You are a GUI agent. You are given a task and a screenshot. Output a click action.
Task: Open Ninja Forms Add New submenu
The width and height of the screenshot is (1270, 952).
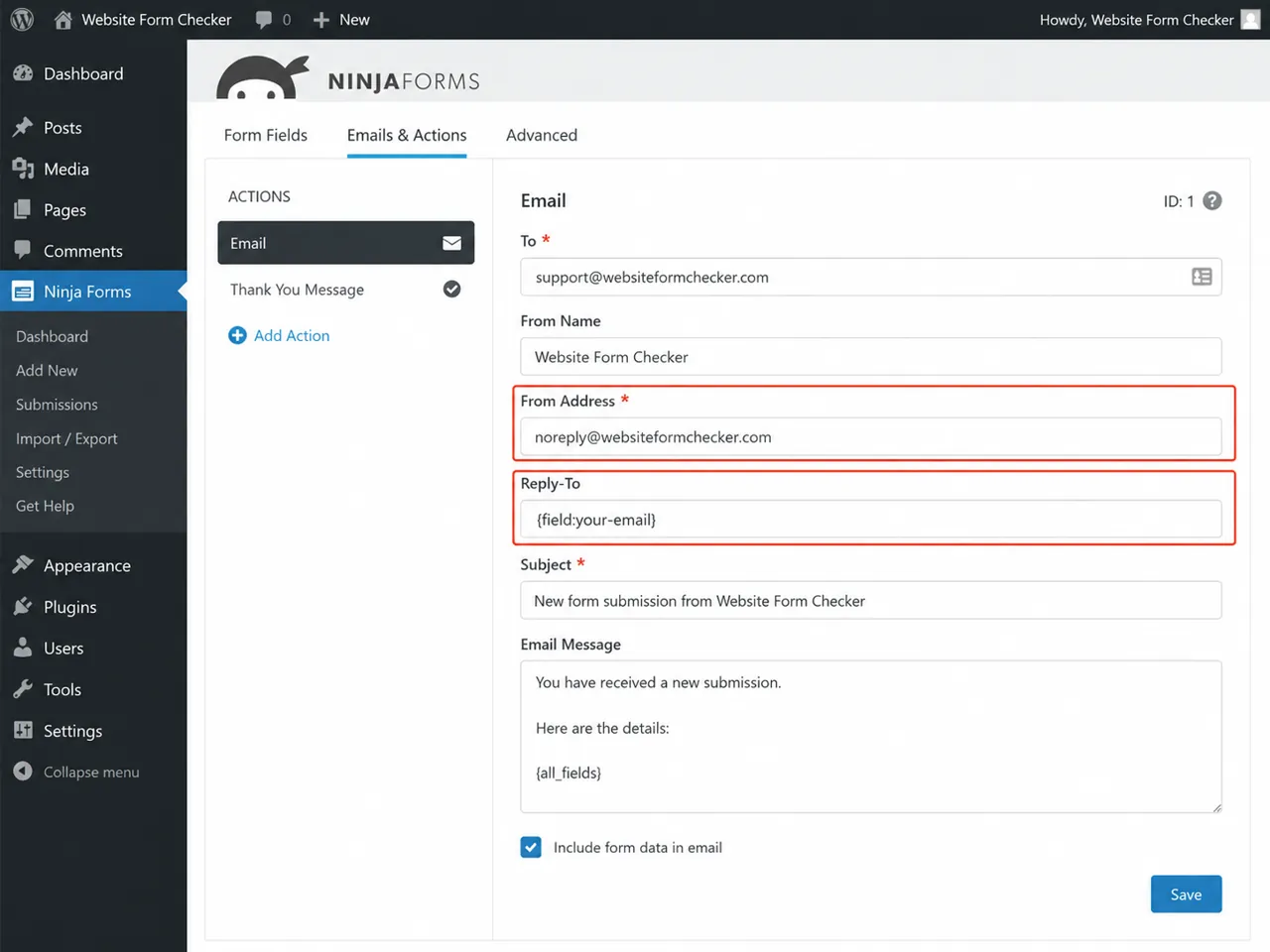(47, 370)
